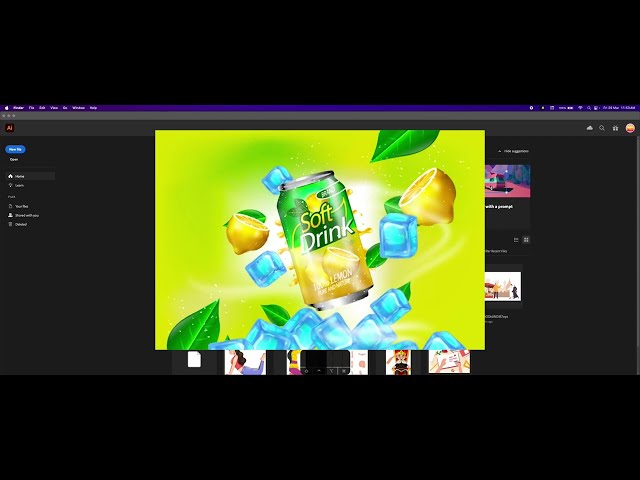The height and width of the screenshot is (480, 640).
Task: Open the blank document file thumbnail
Action: 194,360
